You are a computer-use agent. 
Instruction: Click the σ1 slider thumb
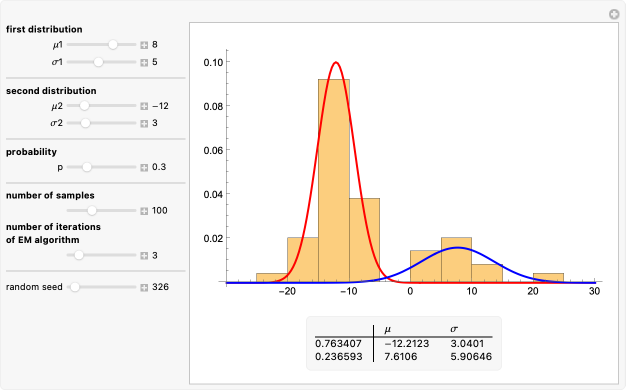tap(98, 62)
